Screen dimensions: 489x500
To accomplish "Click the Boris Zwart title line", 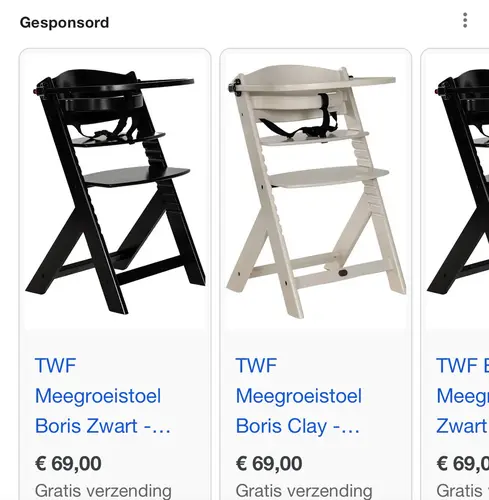I will pyautogui.click(x=103, y=426).
